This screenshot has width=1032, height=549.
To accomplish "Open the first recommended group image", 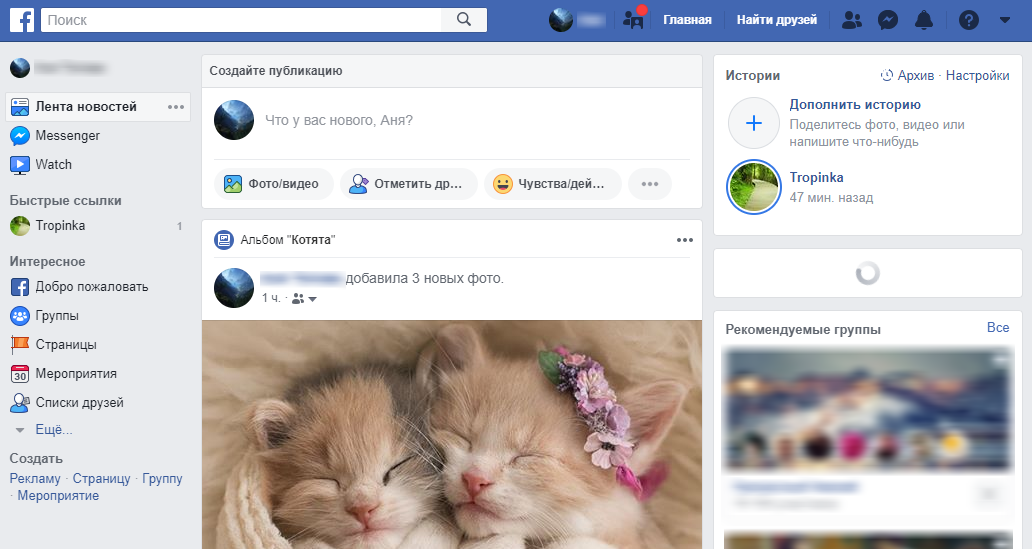I will (x=867, y=409).
